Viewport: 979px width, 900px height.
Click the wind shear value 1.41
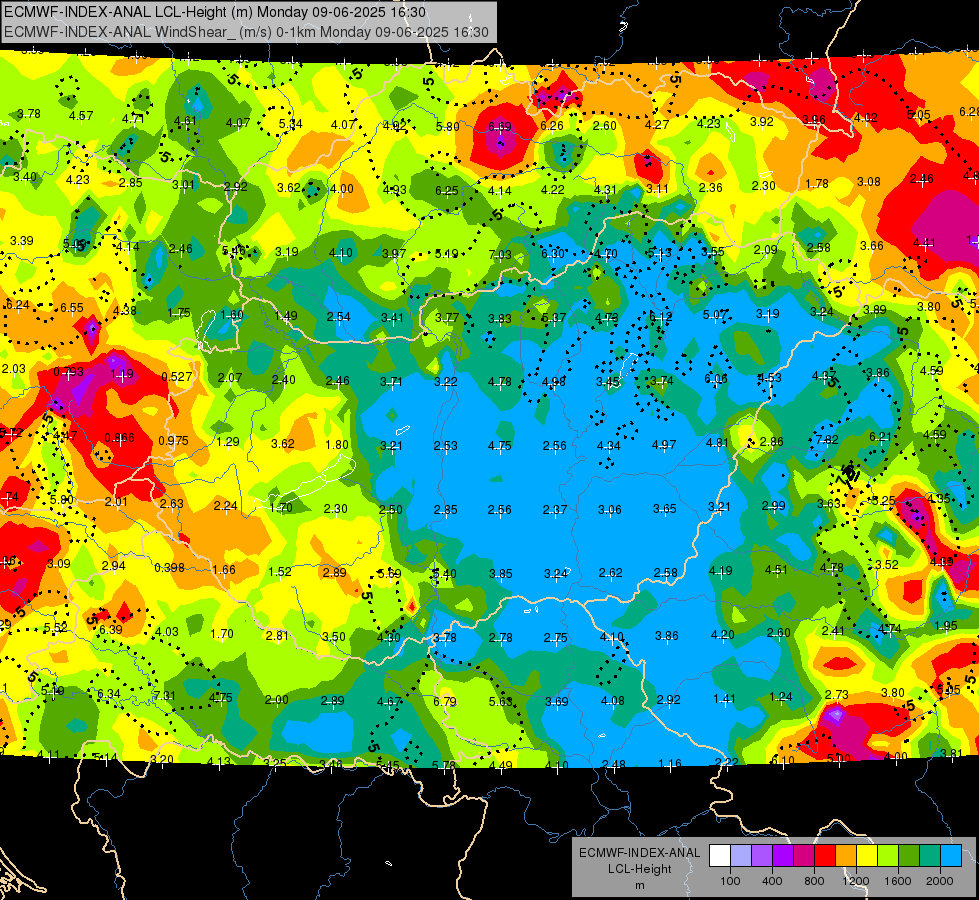(724, 699)
